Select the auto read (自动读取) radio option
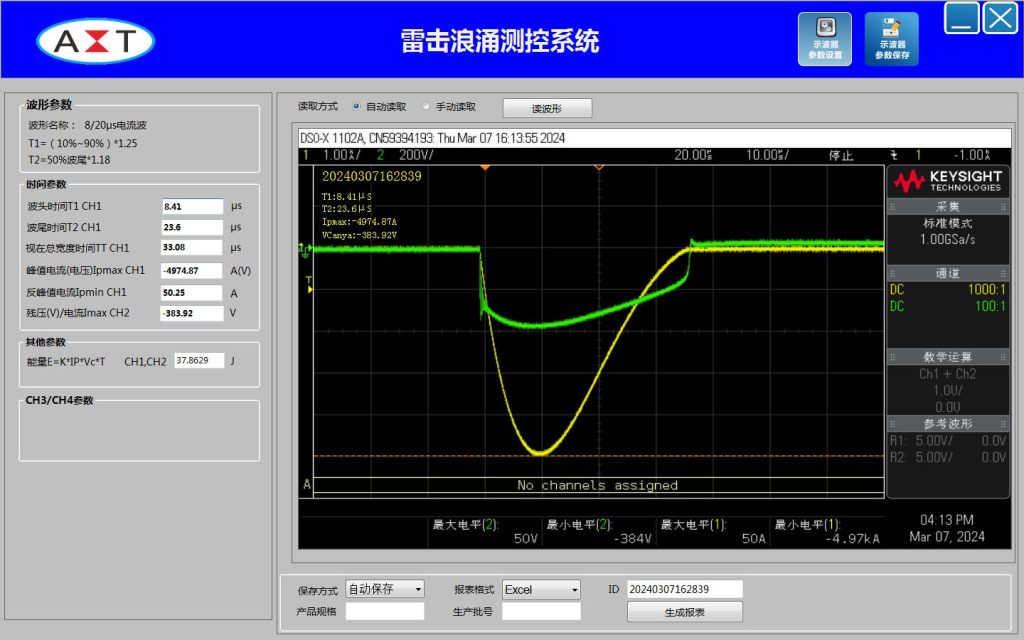Screen dimensions: 1024x640 (x=357, y=106)
